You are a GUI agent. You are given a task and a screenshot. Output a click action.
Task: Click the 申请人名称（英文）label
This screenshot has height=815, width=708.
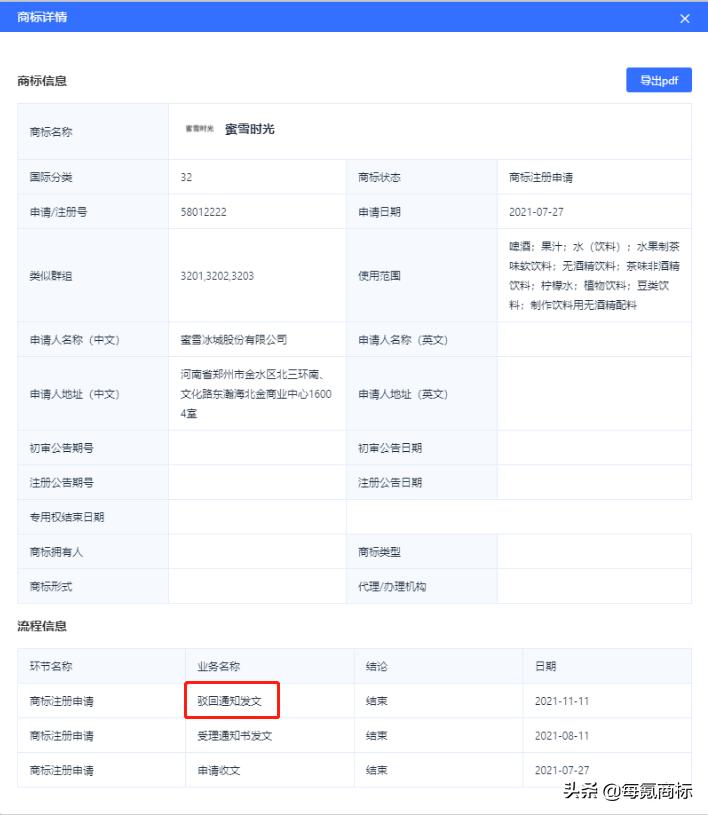403,340
